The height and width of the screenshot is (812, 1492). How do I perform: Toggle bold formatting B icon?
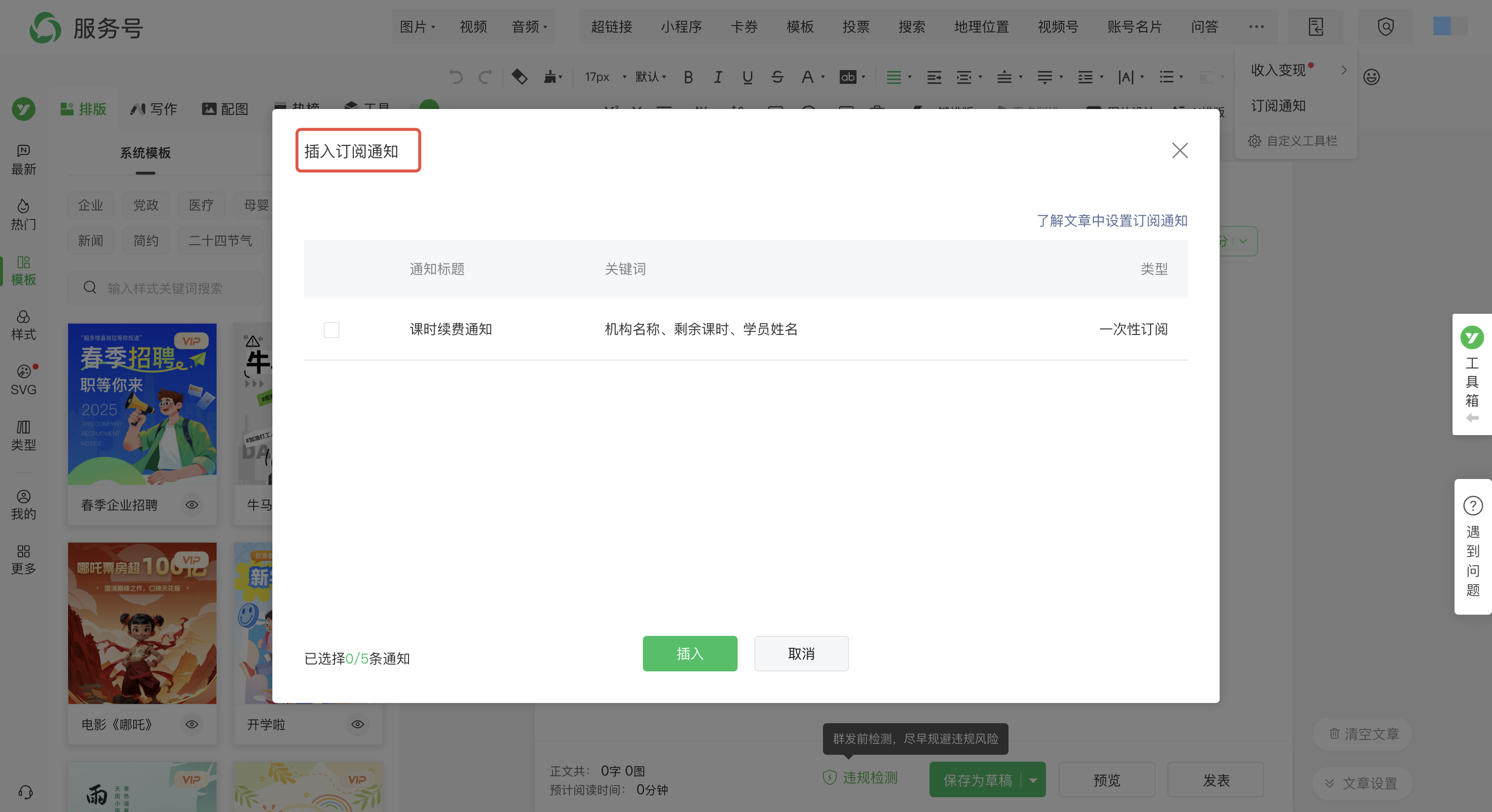(688, 77)
